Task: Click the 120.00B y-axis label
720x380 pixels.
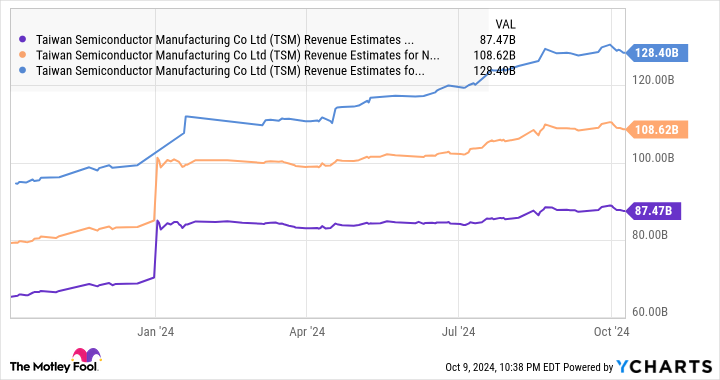Action: [653, 80]
